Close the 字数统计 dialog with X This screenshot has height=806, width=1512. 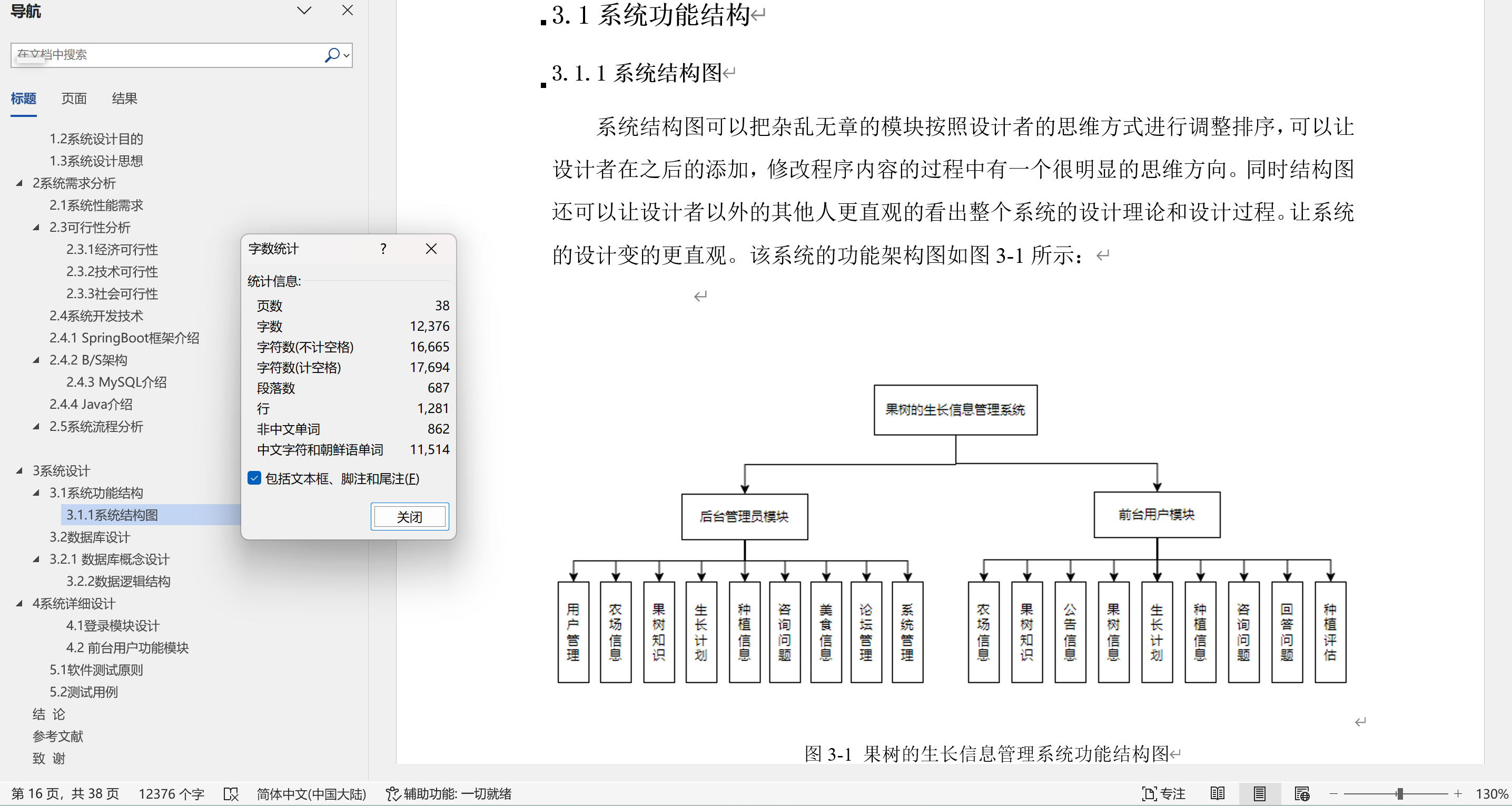431,249
